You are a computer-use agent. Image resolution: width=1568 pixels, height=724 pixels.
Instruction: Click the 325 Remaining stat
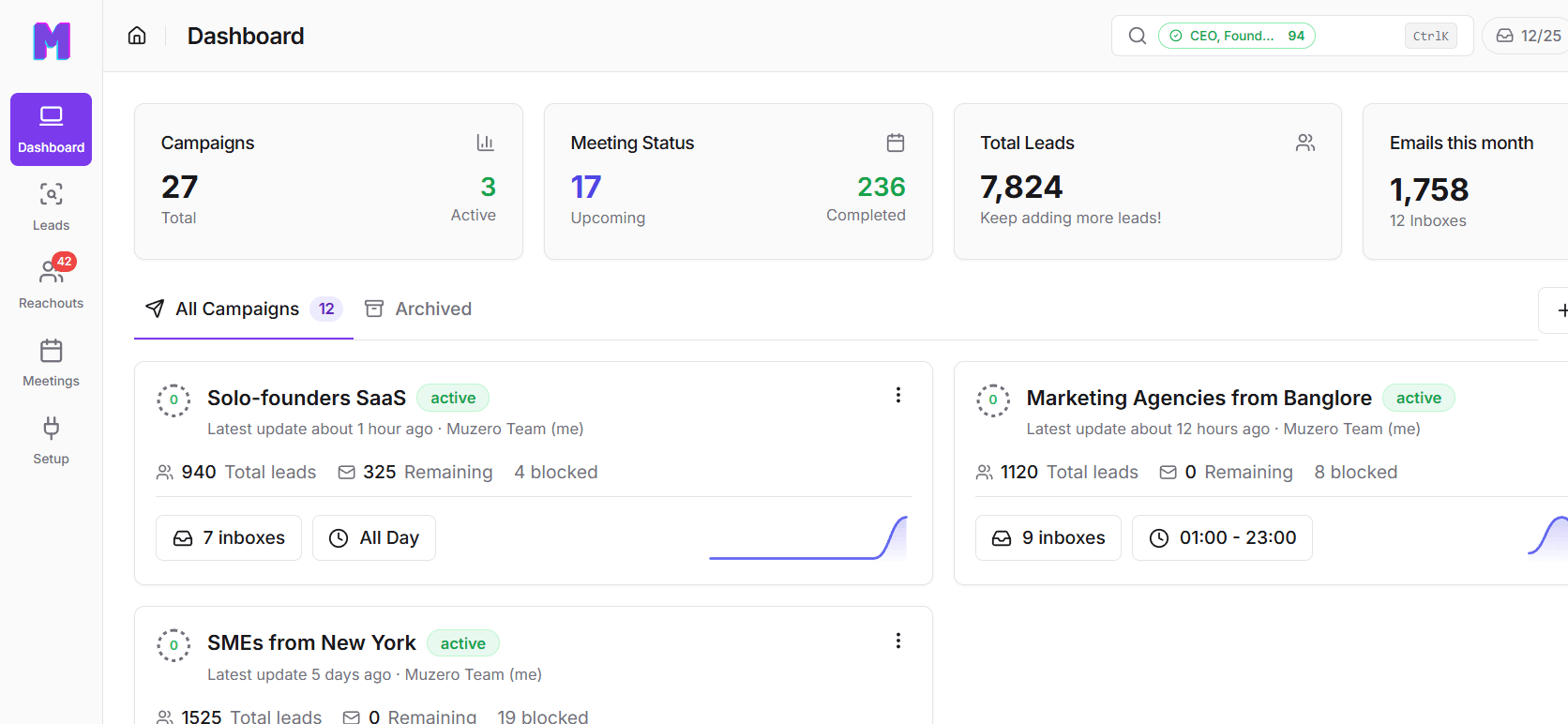click(x=415, y=473)
